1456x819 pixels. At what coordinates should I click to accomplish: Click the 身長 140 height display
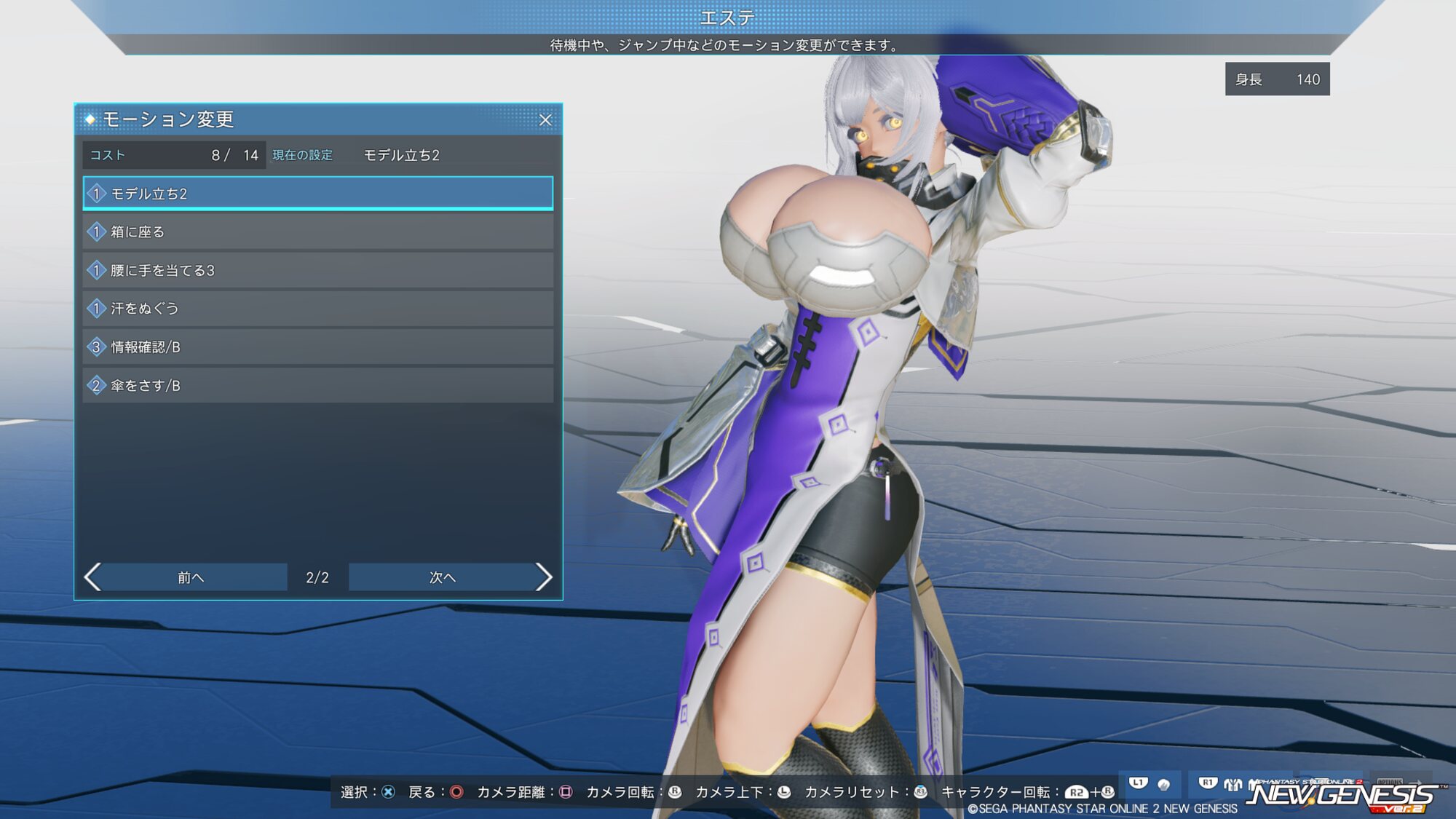click(1277, 79)
